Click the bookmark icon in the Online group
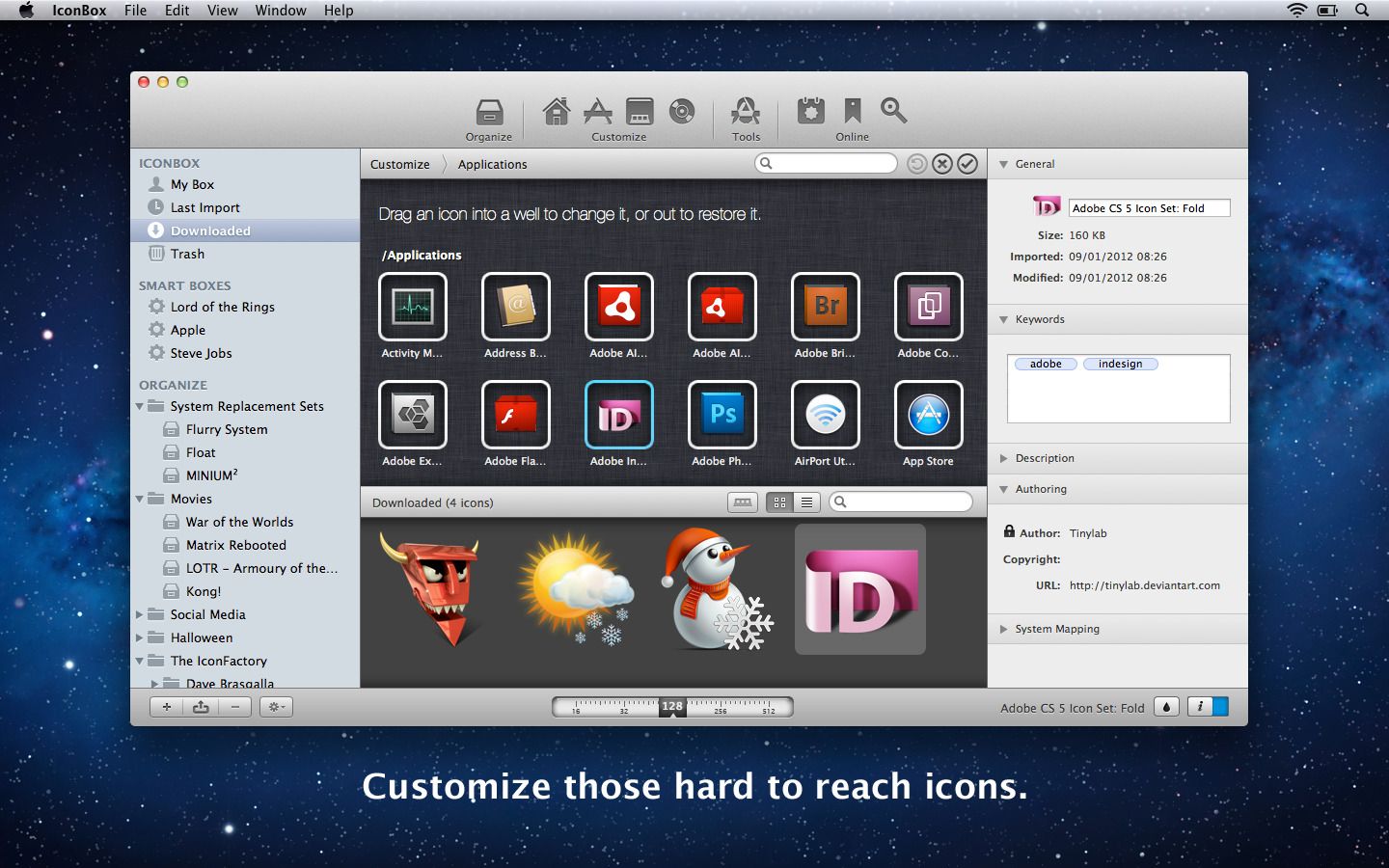Image resolution: width=1389 pixels, height=868 pixels. 851,111
